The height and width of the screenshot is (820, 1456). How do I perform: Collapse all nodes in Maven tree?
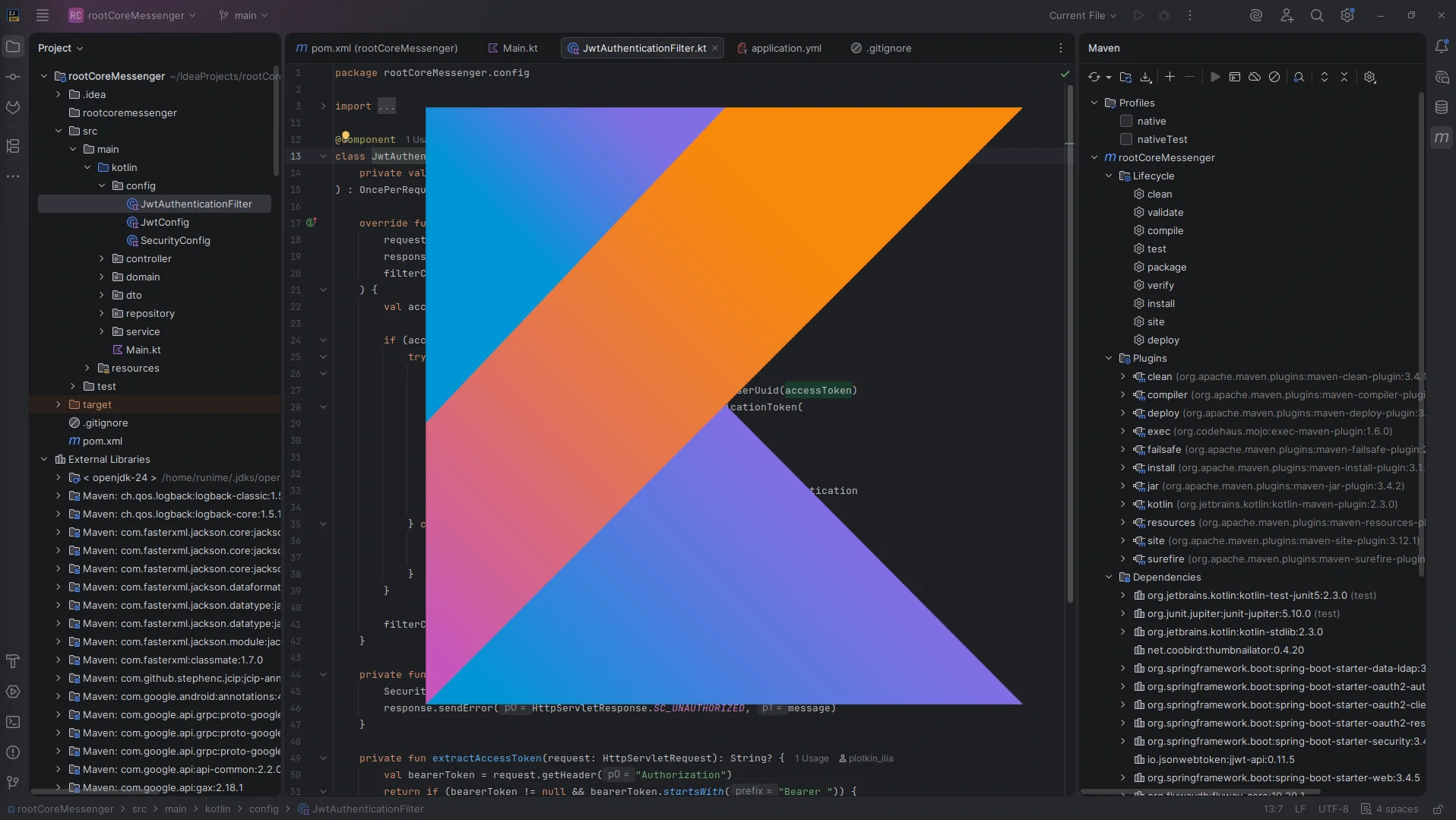coord(1345,77)
